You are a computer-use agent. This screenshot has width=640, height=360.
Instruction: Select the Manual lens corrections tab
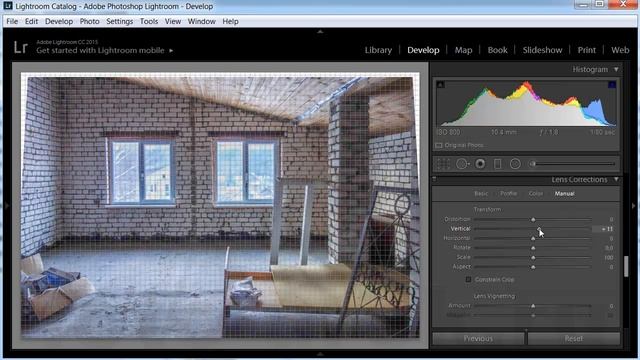(564, 193)
